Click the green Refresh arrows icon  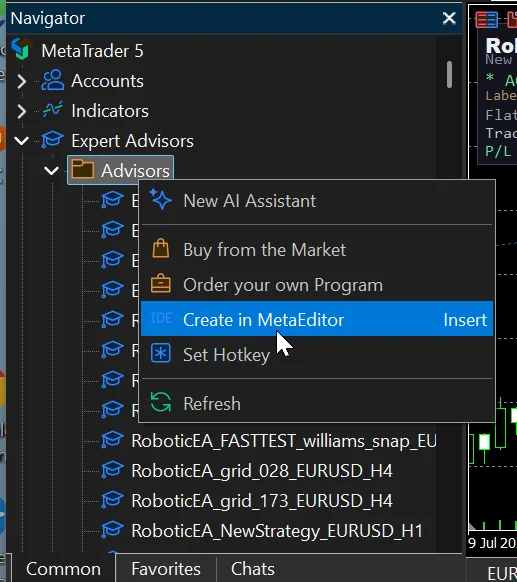[161, 402]
